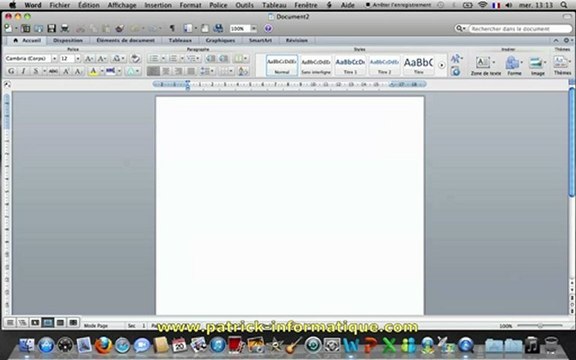Open the Révision tab

[x=297, y=40]
